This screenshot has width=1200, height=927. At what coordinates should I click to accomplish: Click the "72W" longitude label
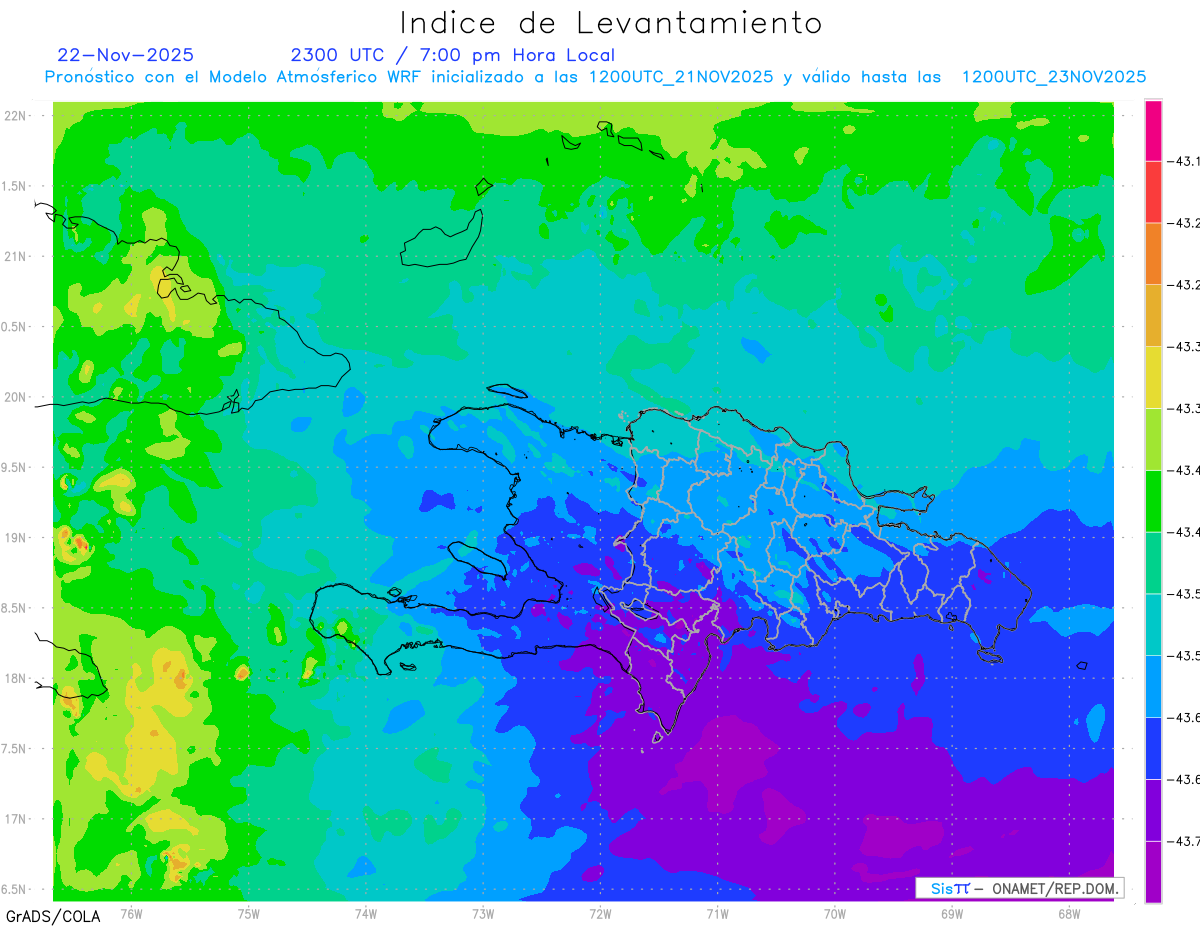click(x=600, y=913)
